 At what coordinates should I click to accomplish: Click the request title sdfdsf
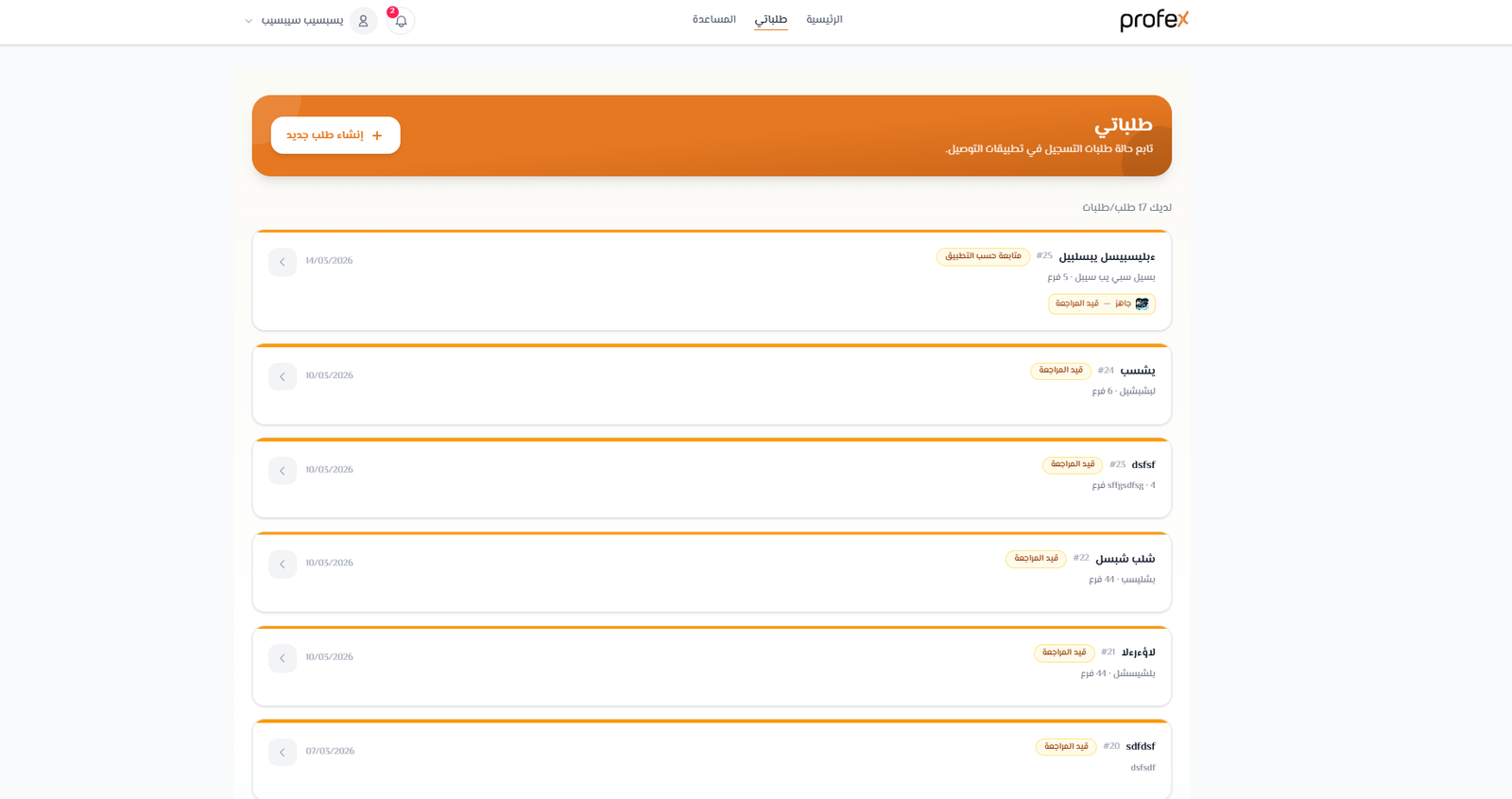(x=1141, y=746)
